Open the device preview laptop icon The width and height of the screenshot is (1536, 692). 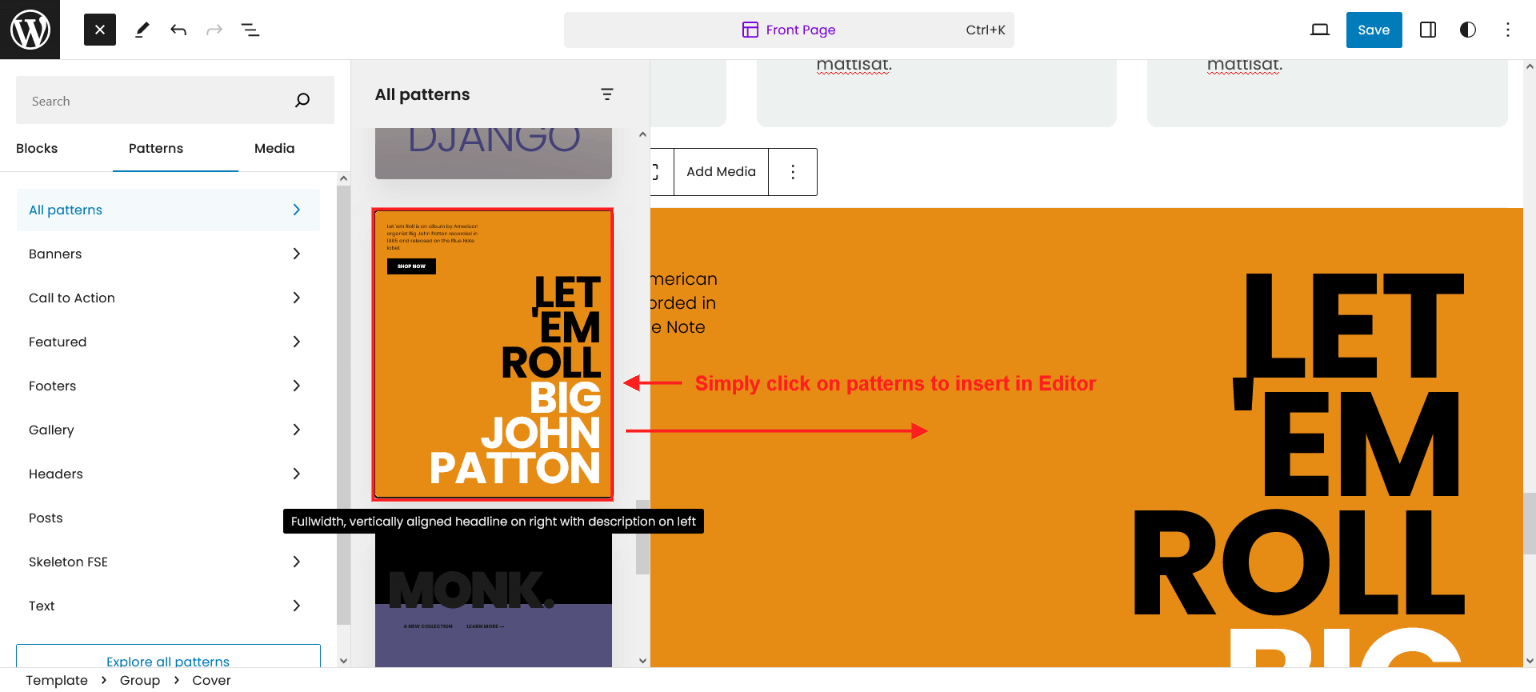(1320, 30)
